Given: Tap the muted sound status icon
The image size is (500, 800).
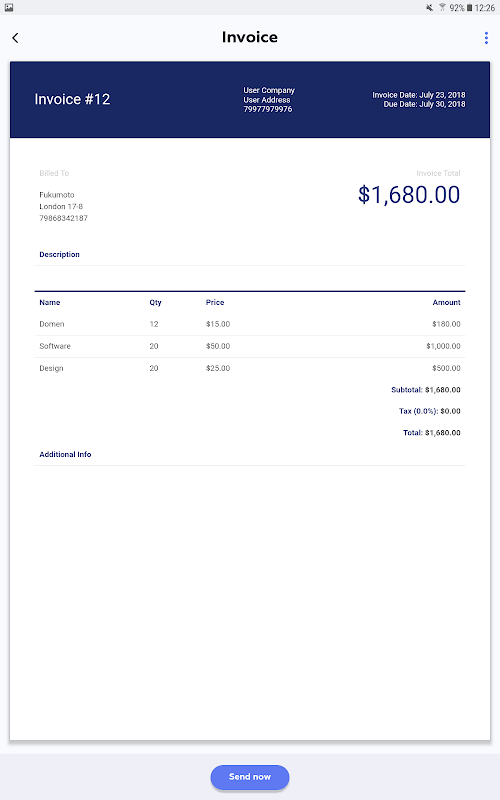Looking at the screenshot, I should point(430,8).
